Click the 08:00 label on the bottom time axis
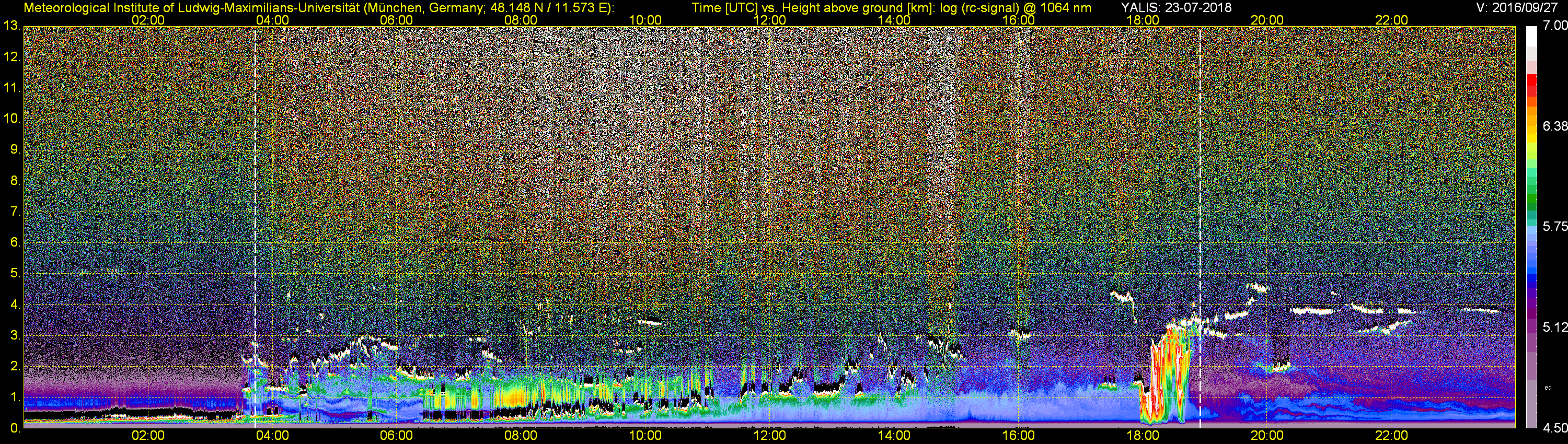1568x444 pixels. click(x=521, y=436)
